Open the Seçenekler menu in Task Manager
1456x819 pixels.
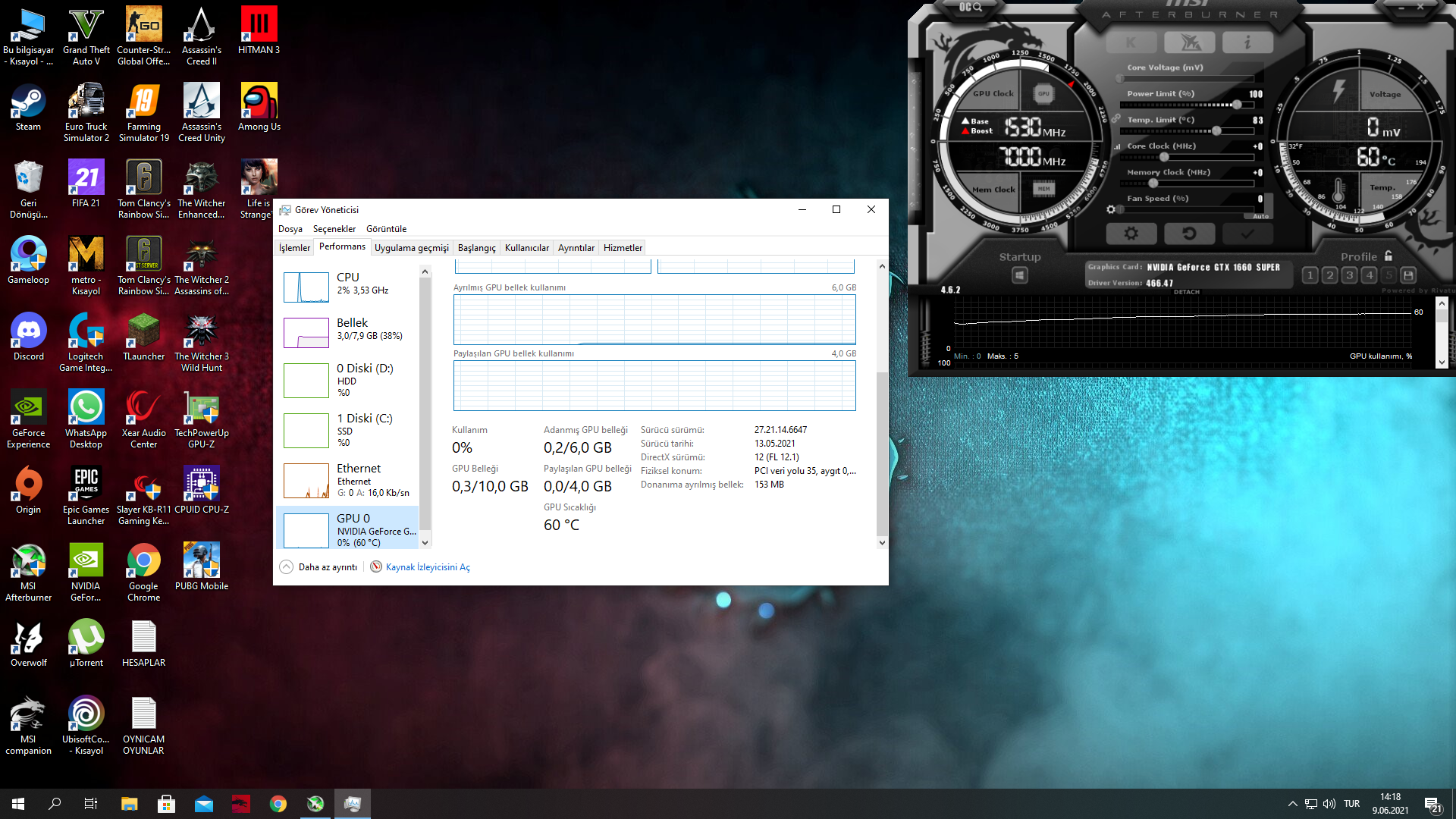(334, 229)
